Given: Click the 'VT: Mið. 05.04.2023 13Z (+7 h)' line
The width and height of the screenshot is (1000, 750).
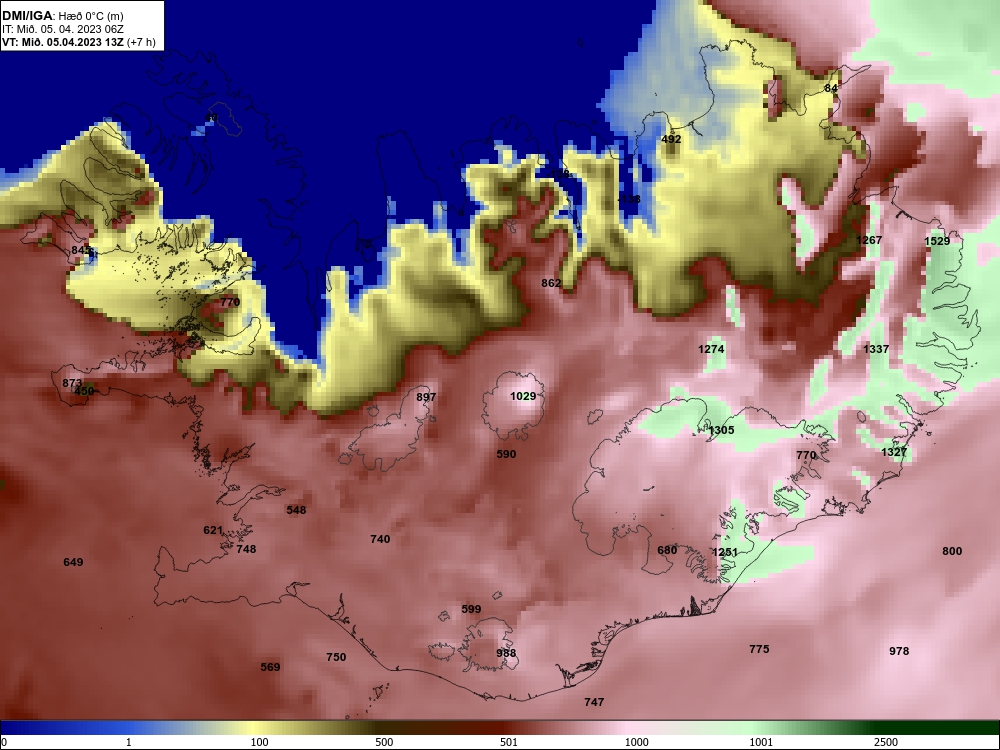Looking at the screenshot, I should (x=78, y=42).
